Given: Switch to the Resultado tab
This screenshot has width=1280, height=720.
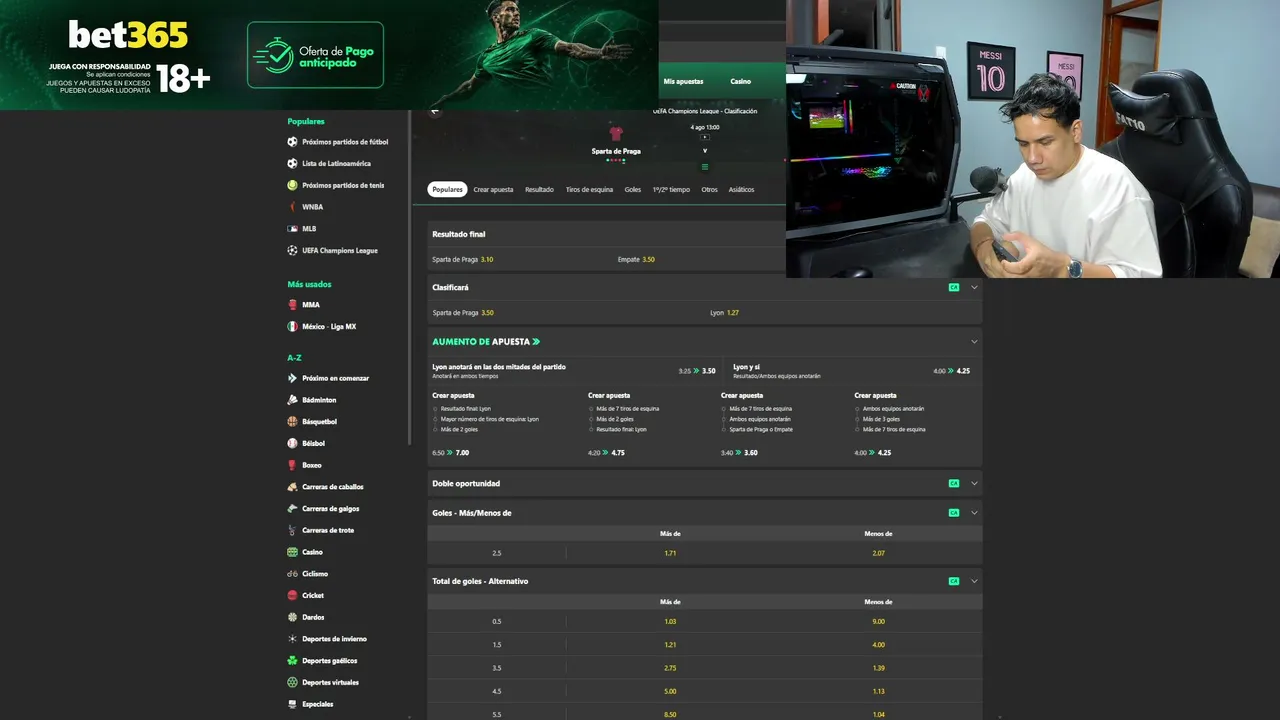Looking at the screenshot, I should point(539,189).
